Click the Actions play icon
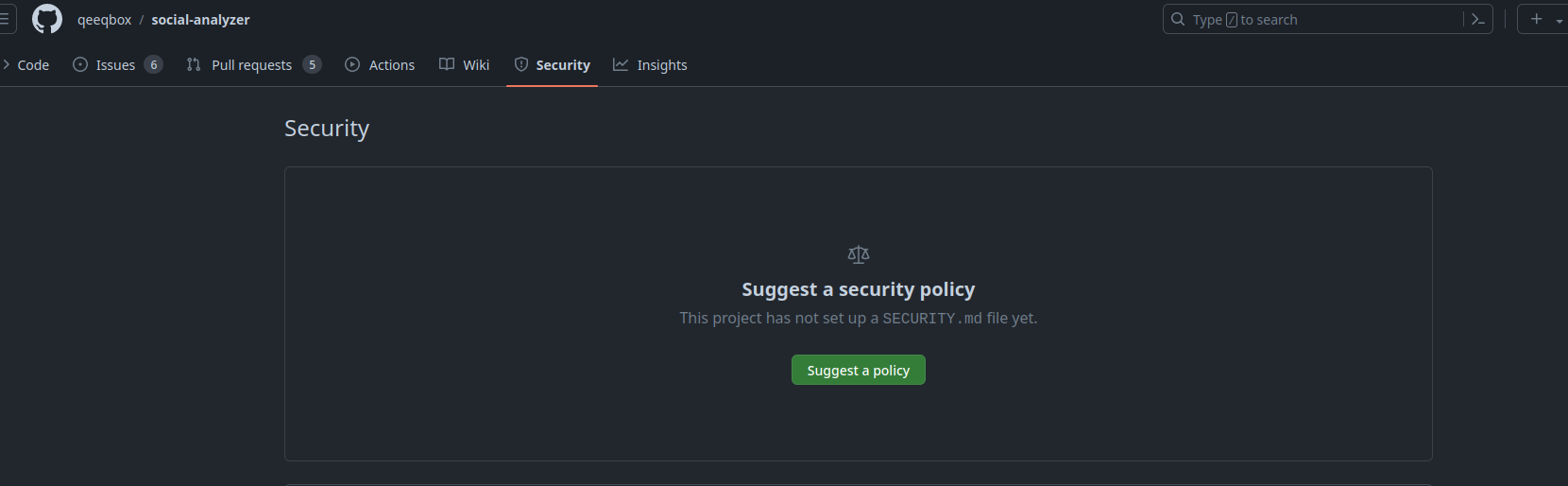1568x486 pixels. tap(352, 64)
